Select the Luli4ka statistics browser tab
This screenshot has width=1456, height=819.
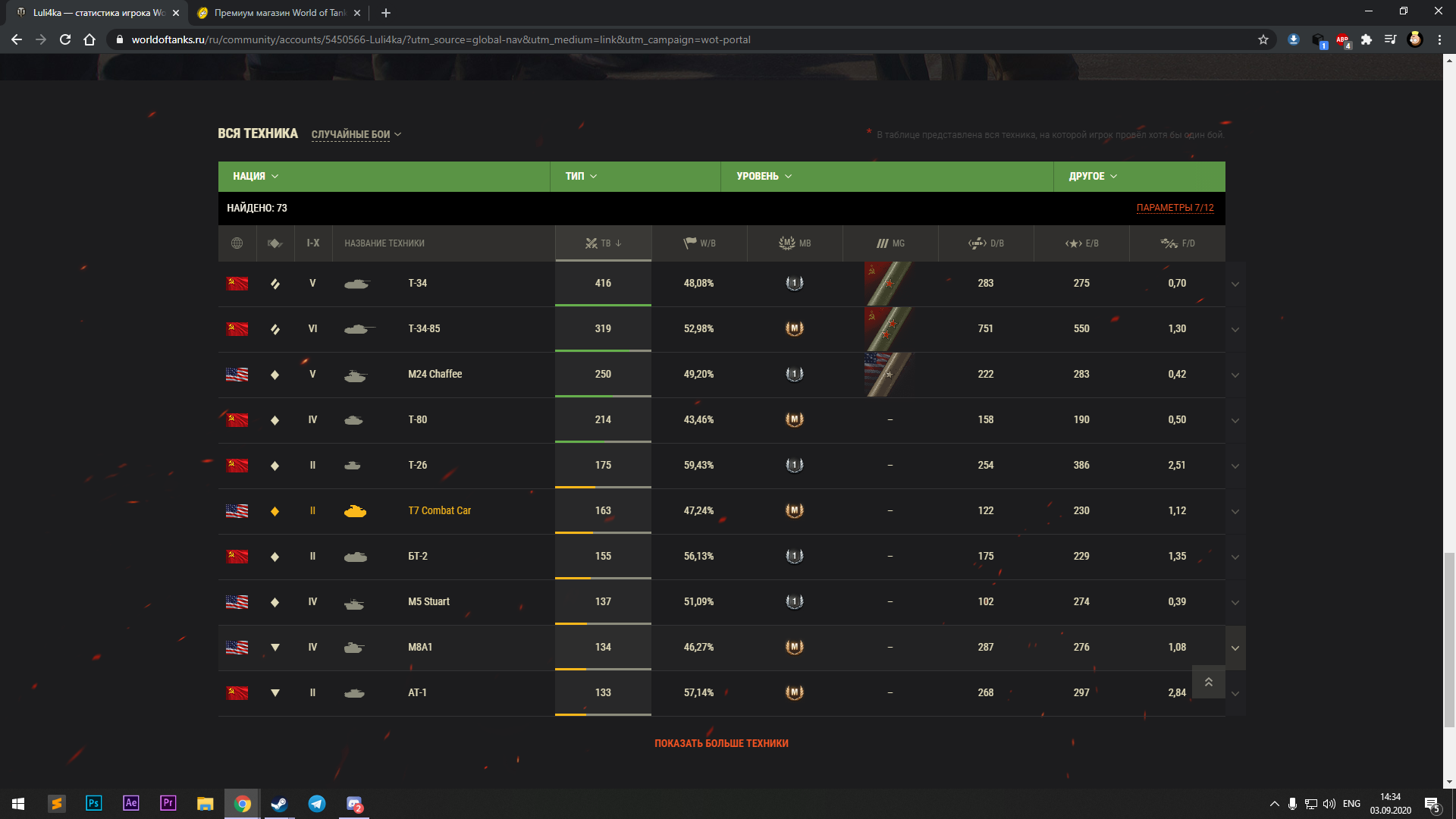click(99, 13)
